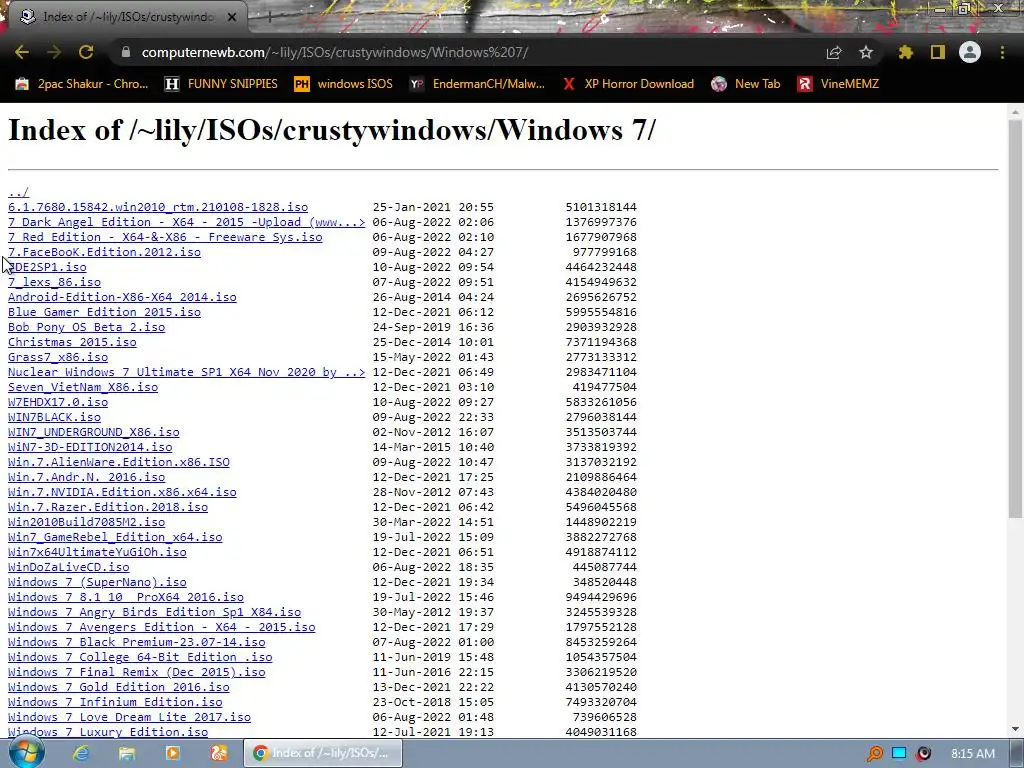
Task: Click the vertical page scrollbar thumb
Action: [1016, 319]
